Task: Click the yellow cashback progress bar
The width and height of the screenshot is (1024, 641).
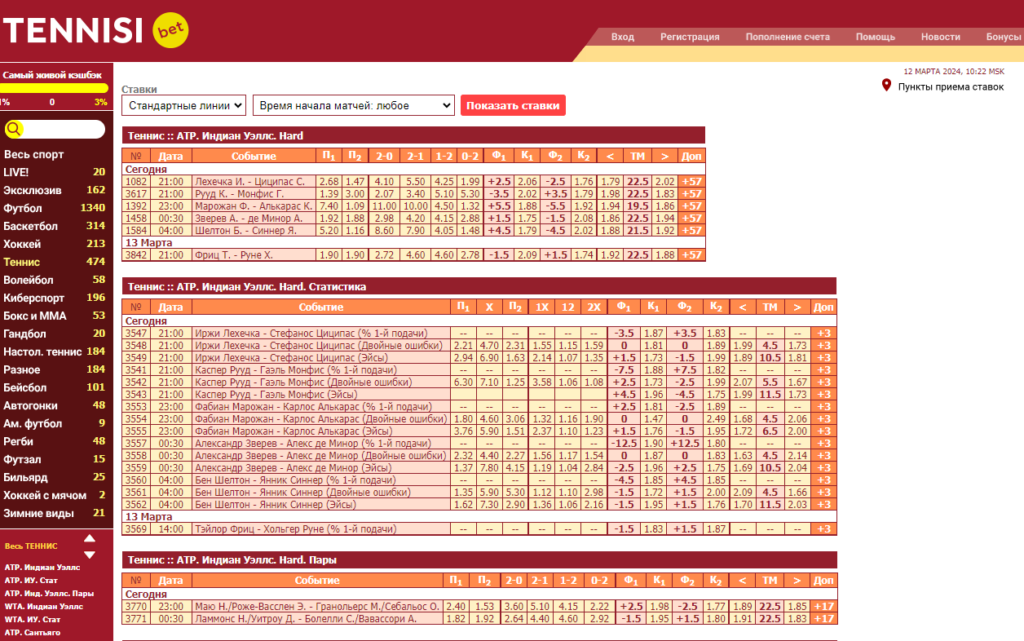Action: pyautogui.click(x=54, y=88)
